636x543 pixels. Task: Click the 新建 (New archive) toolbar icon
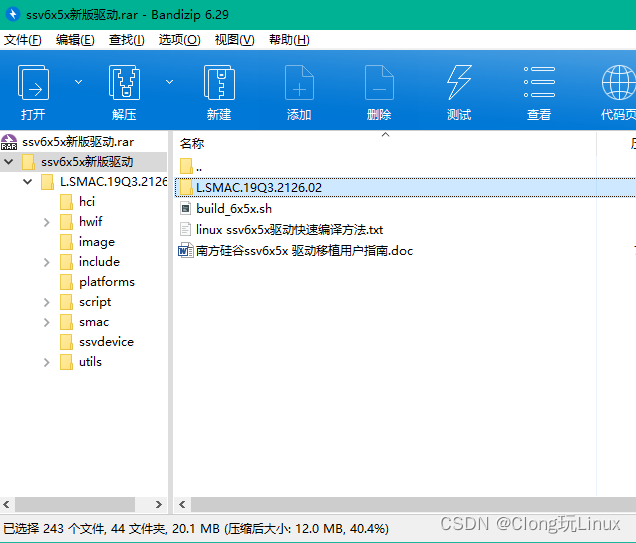point(219,82)
